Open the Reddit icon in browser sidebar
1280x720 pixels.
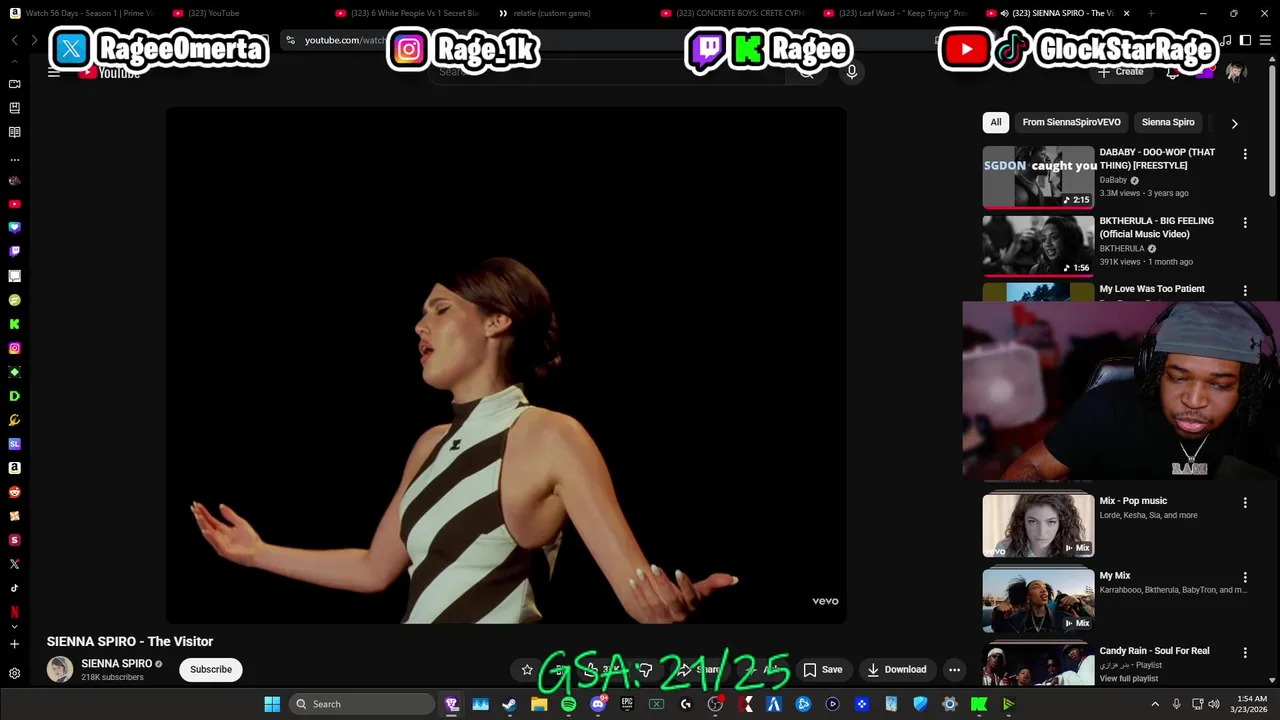pos(14,492)
